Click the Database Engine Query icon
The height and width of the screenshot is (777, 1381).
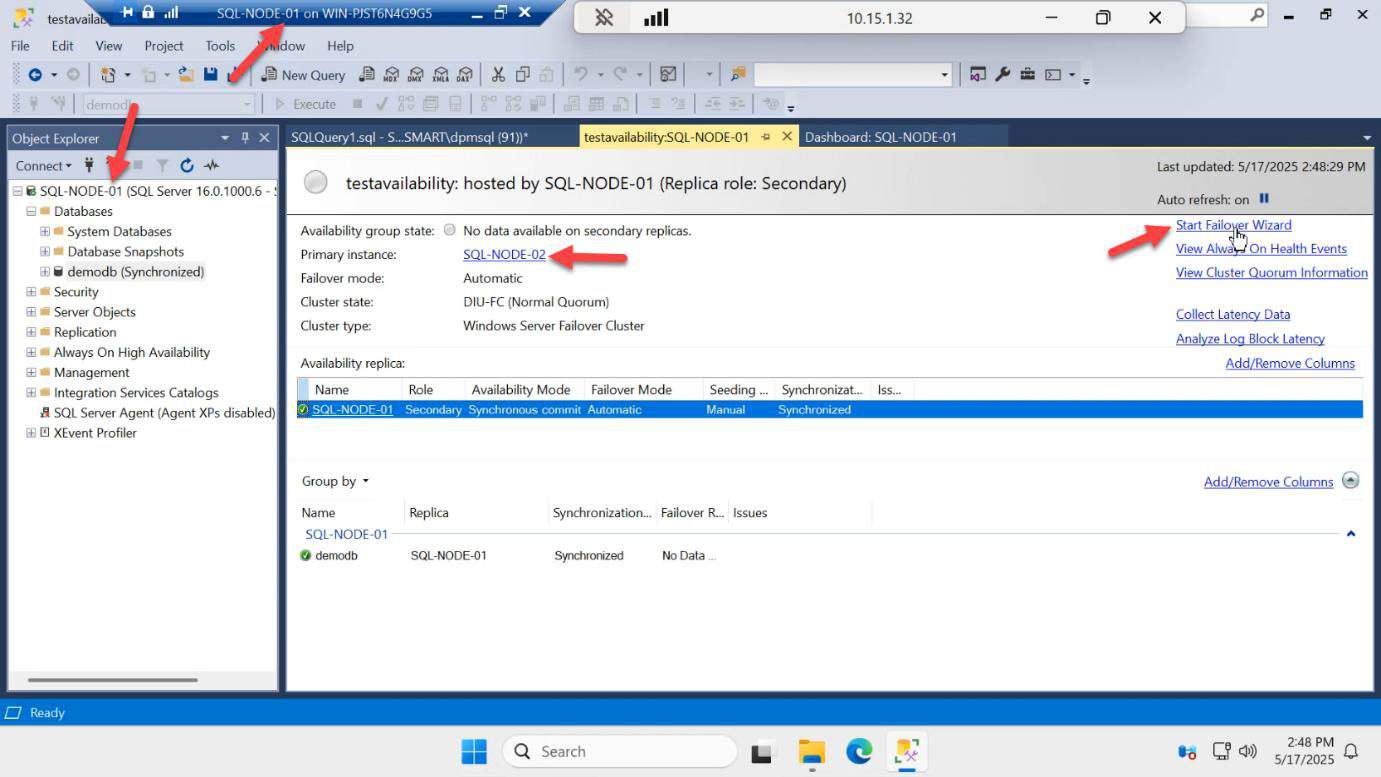367,74
